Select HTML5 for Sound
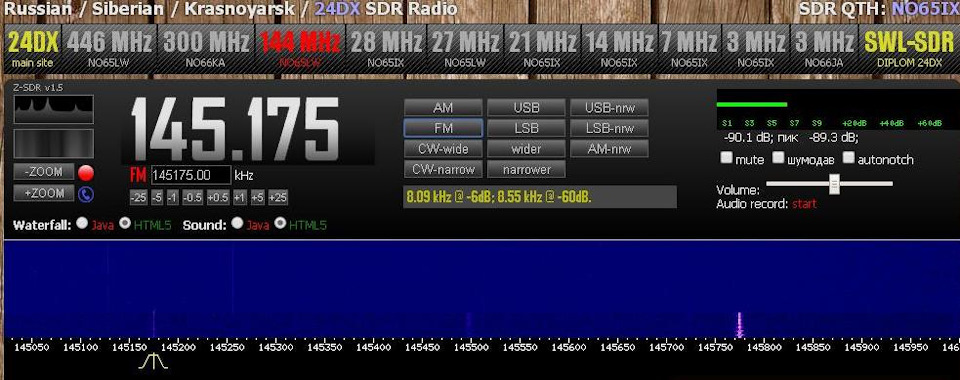Screen dimensions: 960x380 pos(280,223)
